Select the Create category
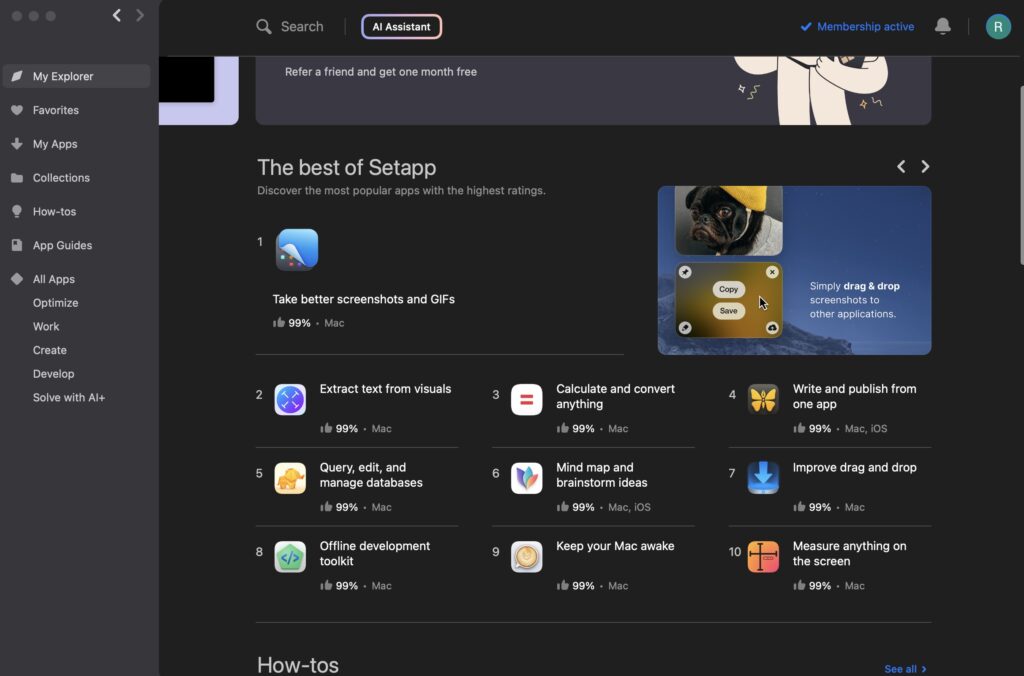 coord(50,350)
